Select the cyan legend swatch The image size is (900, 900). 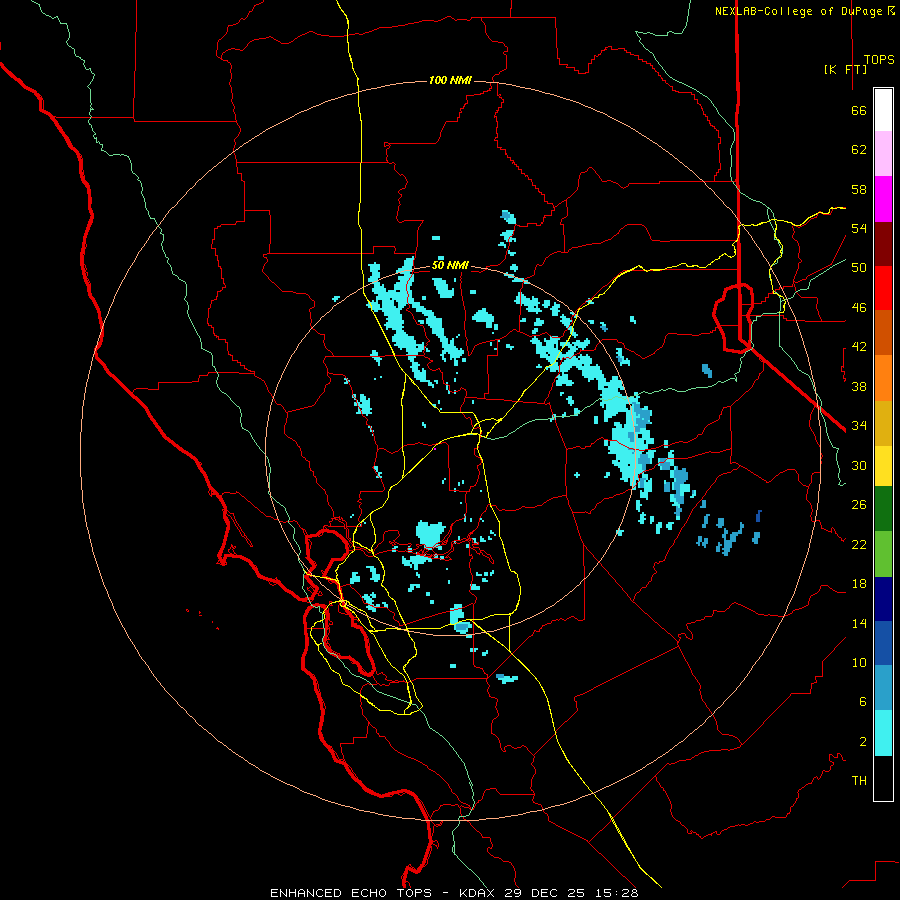click(x=883, y=733)
